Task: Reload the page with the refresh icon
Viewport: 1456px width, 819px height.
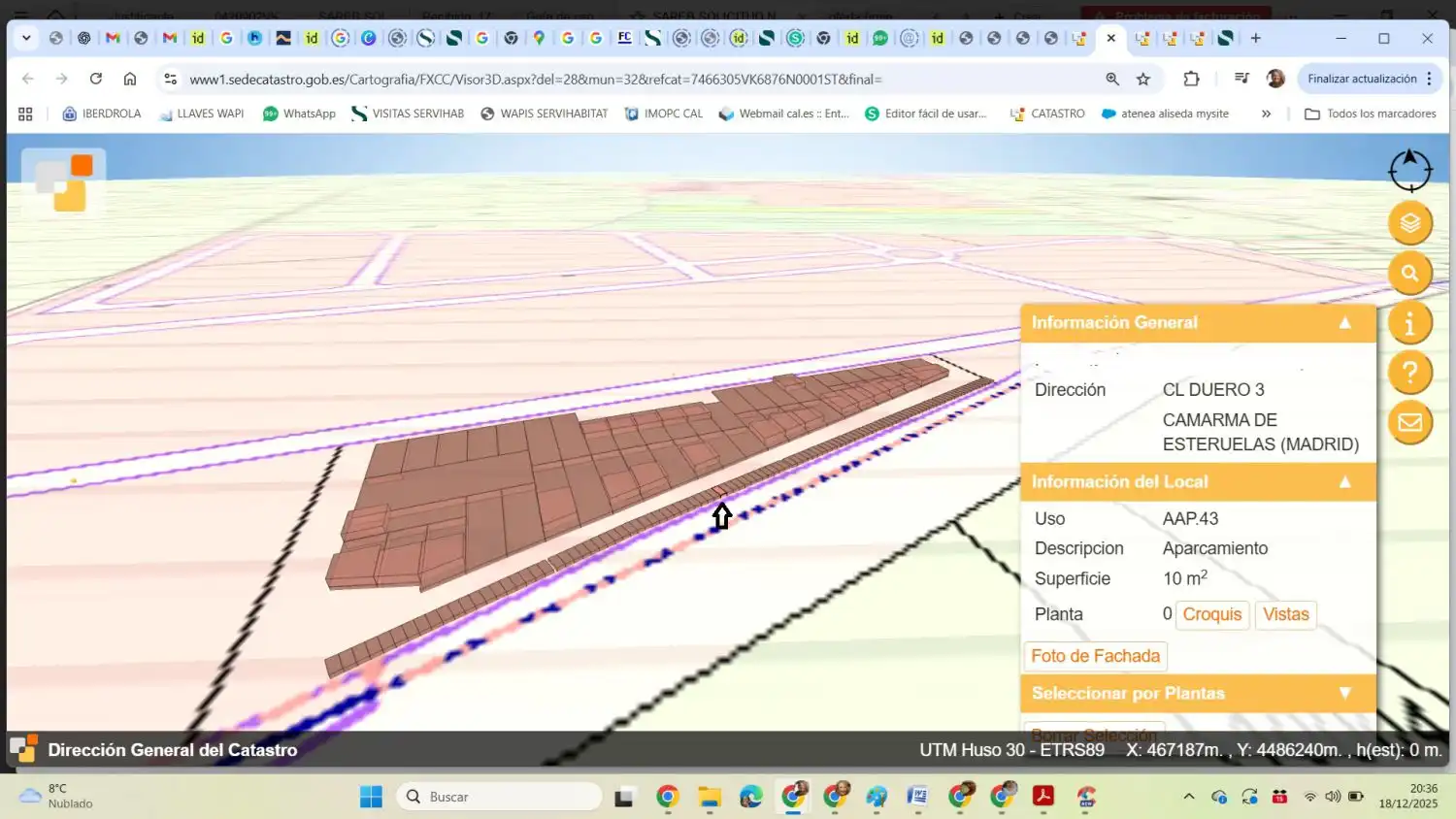Action: point(95,79)
